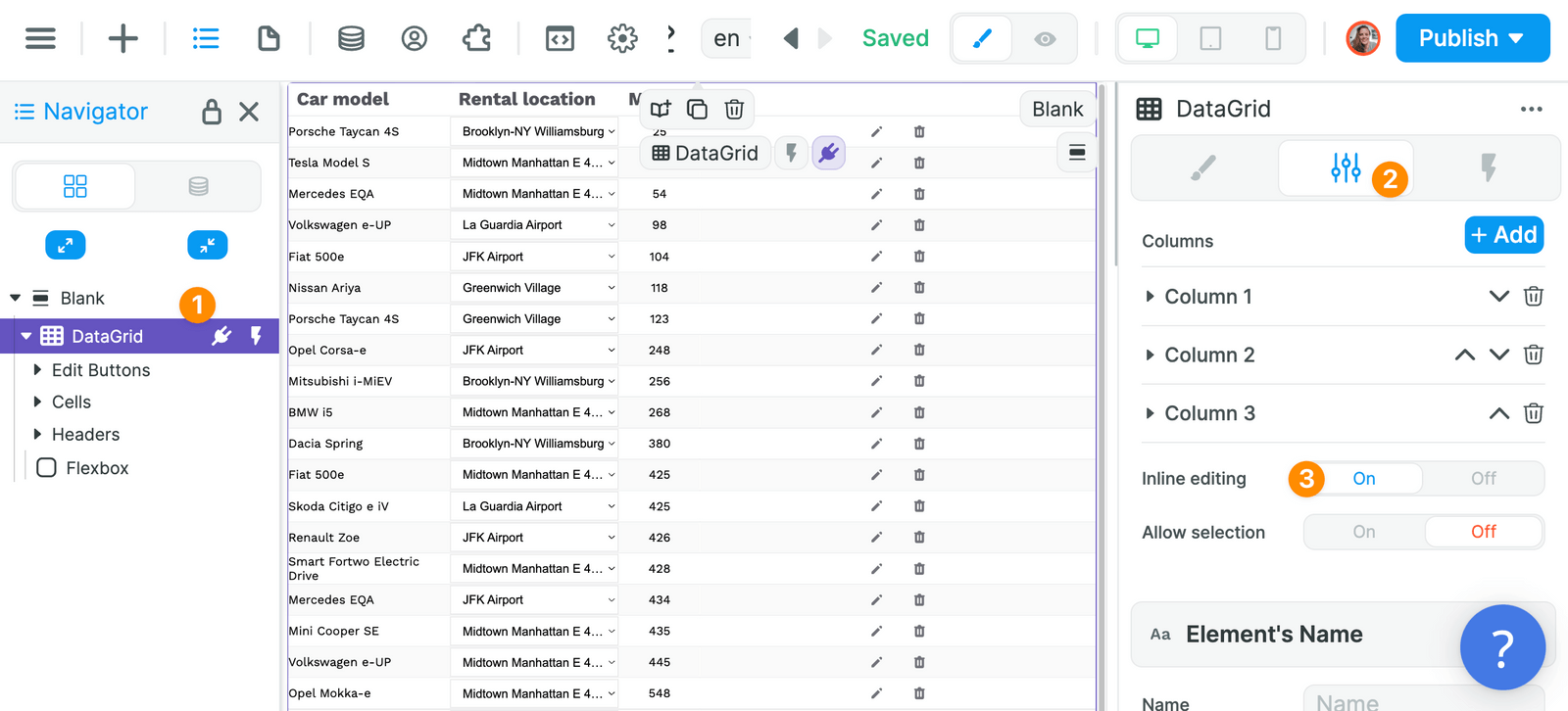Click the Car model column header
This screenshot has height=711, width=1568.
343,99
